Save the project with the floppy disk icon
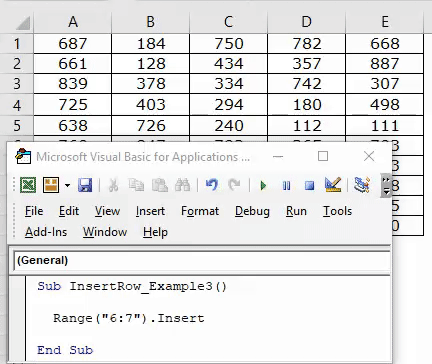Image resolution: width=432 pixels, height=364 pixels. coord(85,185)
